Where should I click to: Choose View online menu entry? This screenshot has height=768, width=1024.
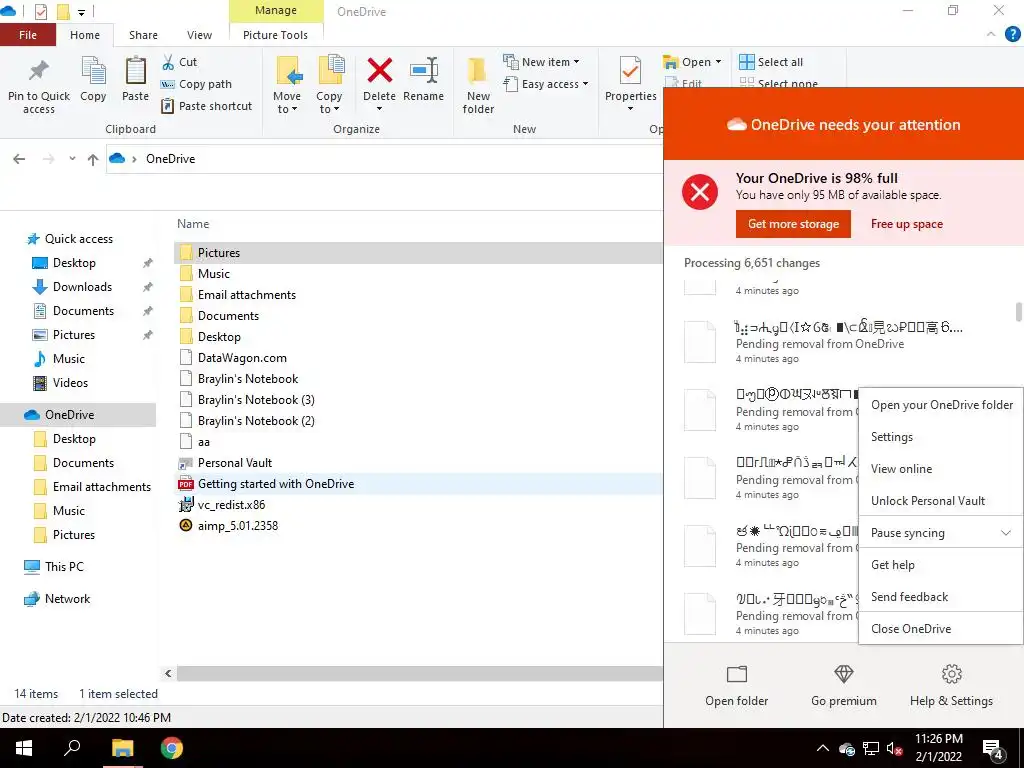(x=941, y=469)
